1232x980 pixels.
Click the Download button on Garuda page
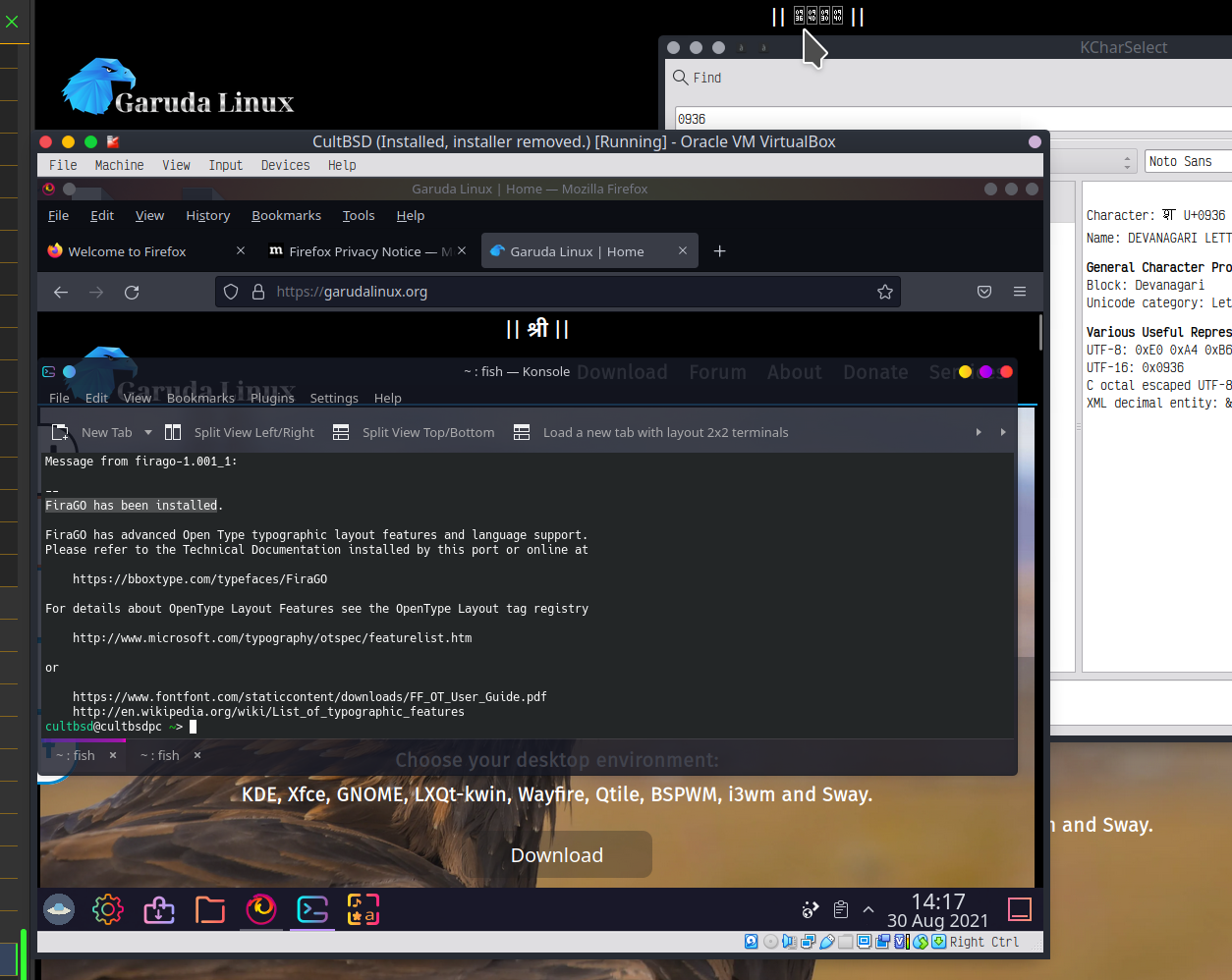557,854
